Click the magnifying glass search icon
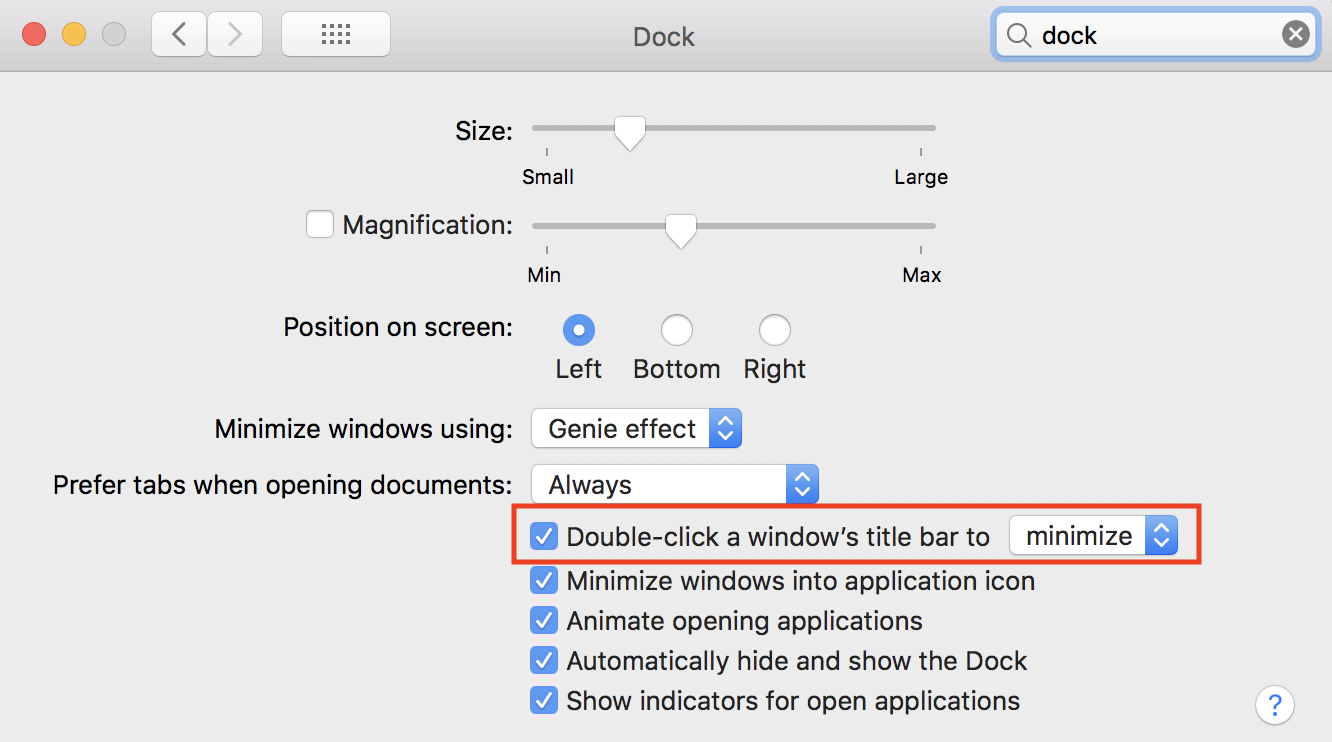Image resolution: width=1332 pixels, height=742 pixels. pyautogui.click(x=1018, y=36)
